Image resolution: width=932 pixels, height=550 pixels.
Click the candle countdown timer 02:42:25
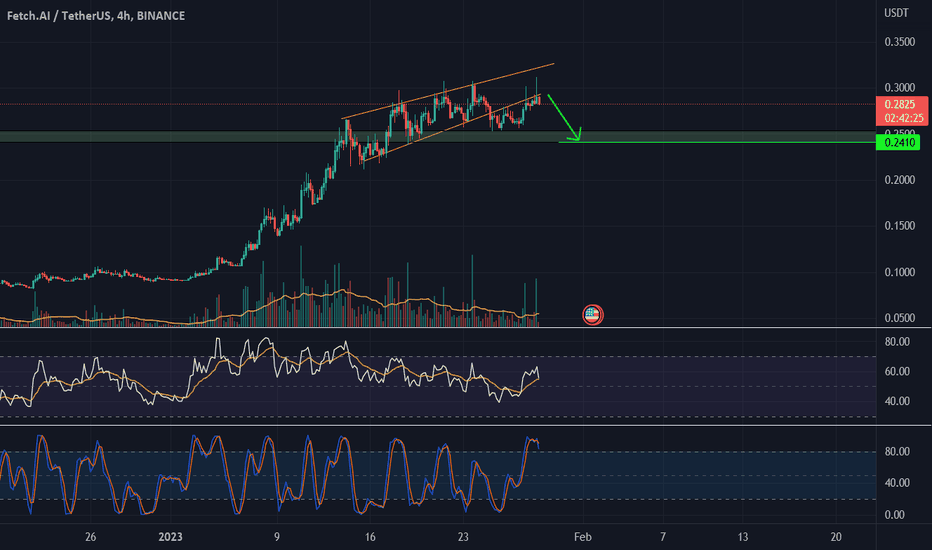(903, 118)
